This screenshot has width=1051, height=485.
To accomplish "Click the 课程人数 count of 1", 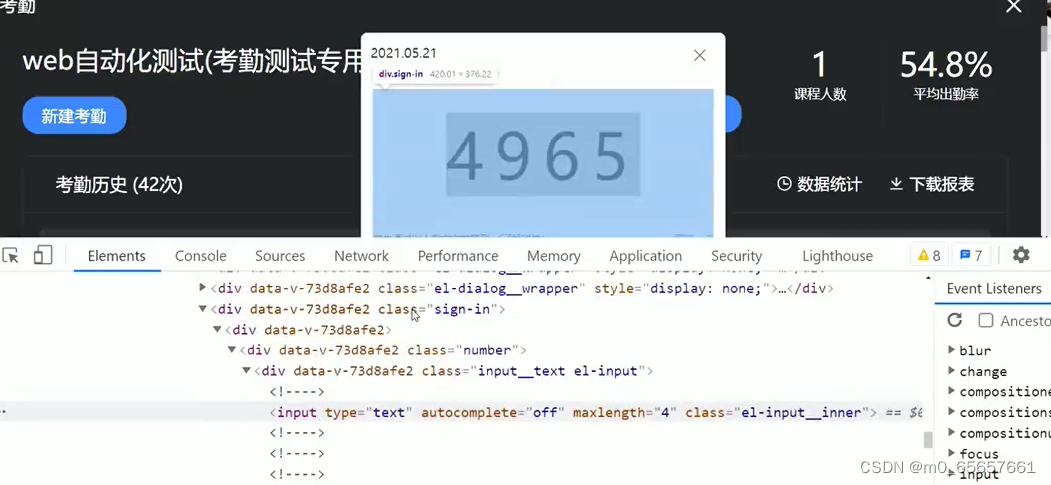I will point(820,75).
